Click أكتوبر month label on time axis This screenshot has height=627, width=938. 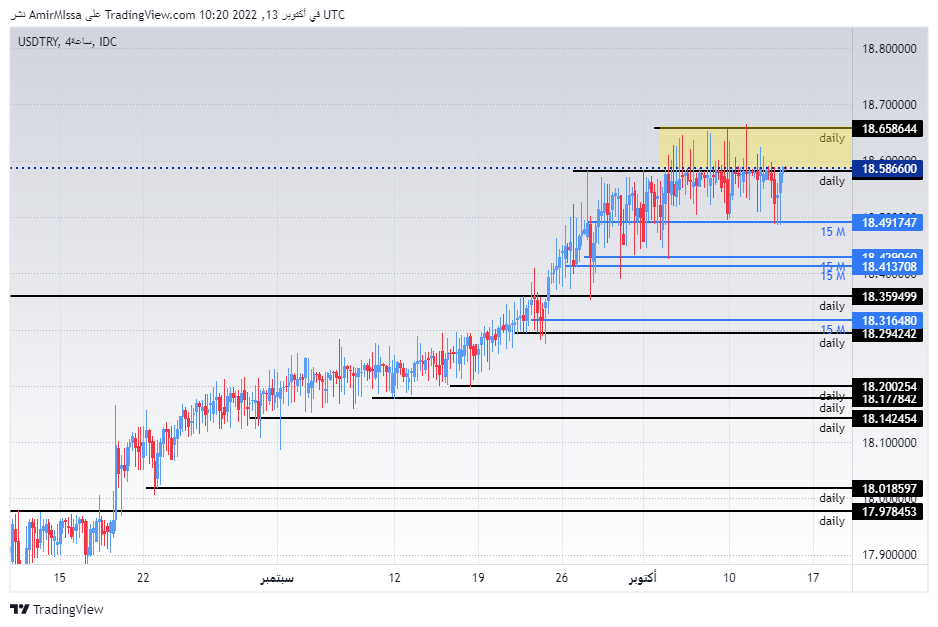pyautogui.click(x=643, y=578)
